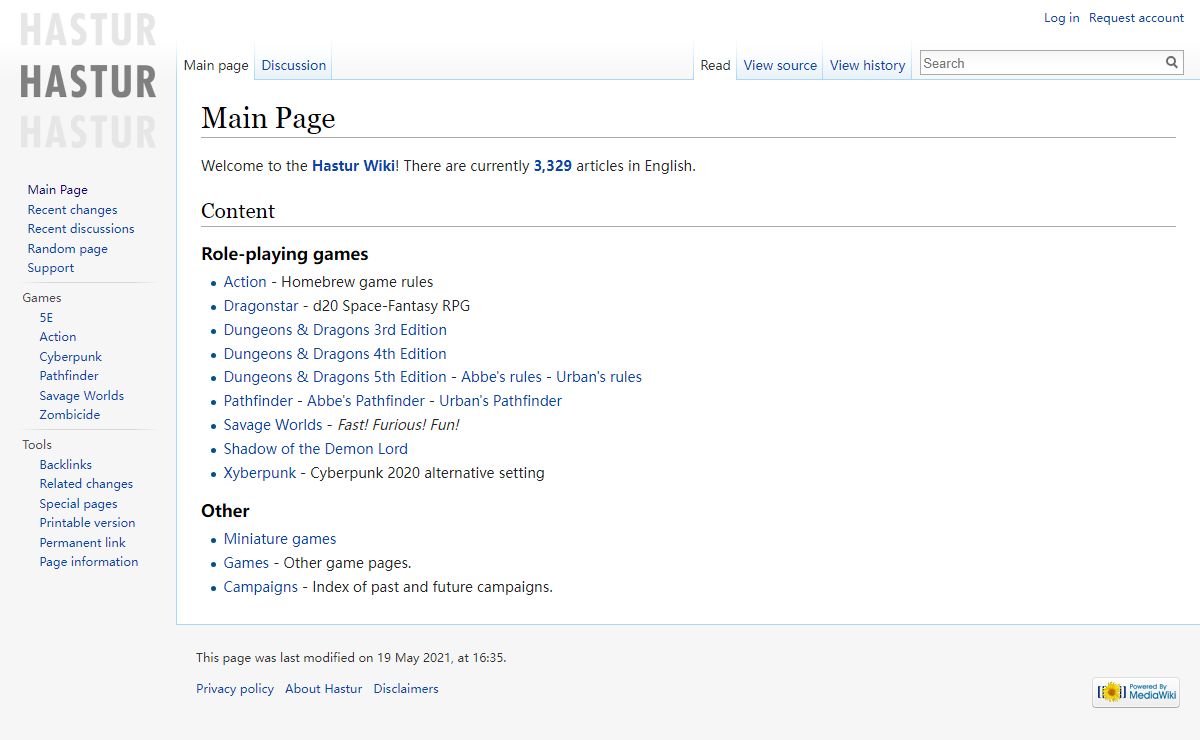Open the Abbe's rules link
This screenshot has height=740, width=1200.
pyautogui.click(x=501, y=377)
